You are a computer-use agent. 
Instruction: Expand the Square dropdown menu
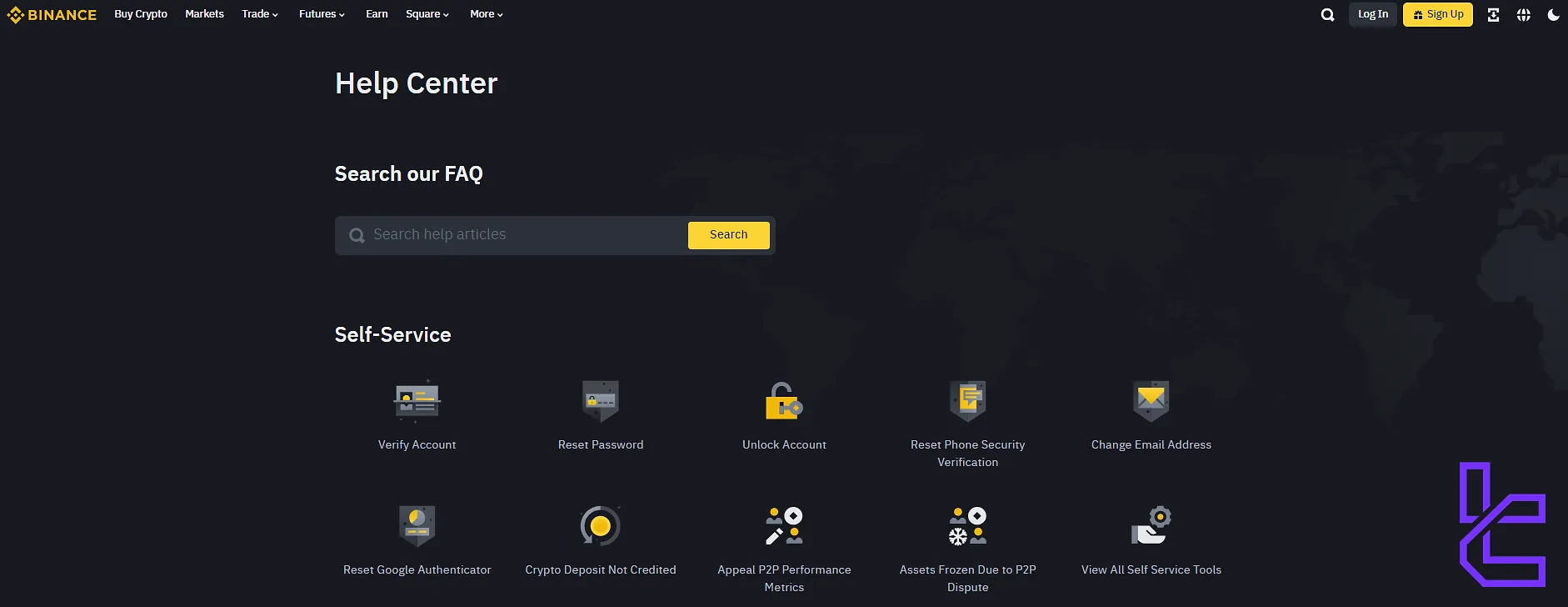click(427, 14)
